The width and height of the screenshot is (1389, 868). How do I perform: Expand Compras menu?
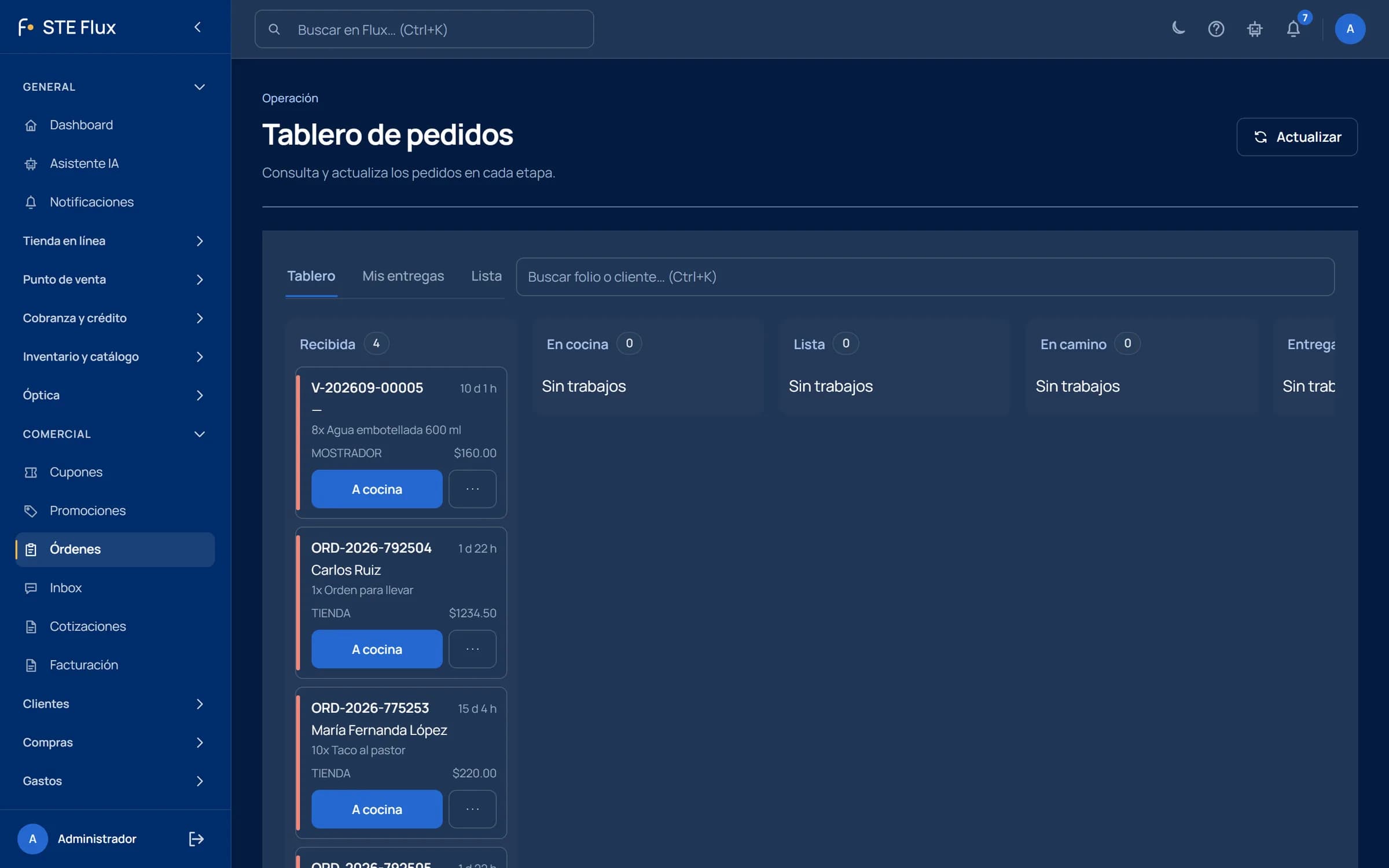tap(115, 742)
